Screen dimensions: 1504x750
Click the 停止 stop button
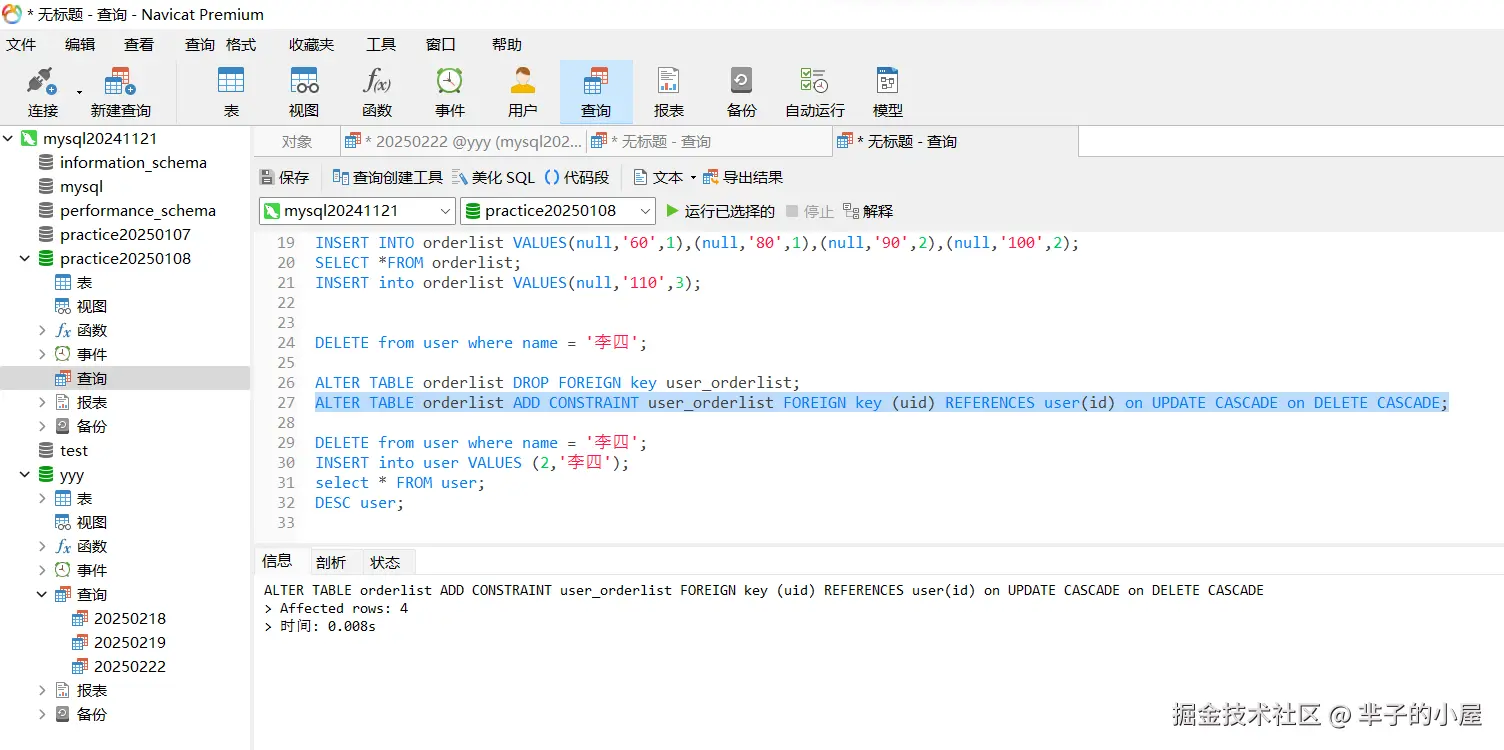pyautogui.click(x=810, y=211)
